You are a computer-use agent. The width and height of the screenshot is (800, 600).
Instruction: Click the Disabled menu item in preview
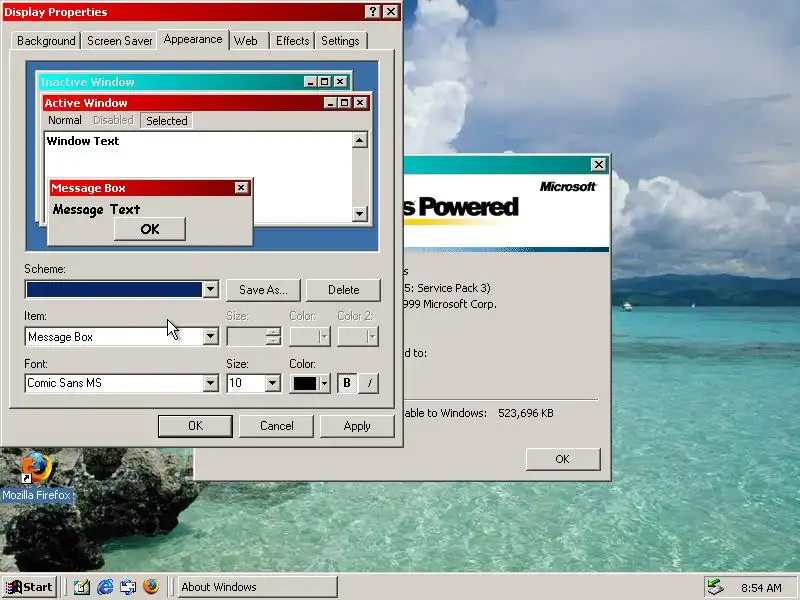click(113, 120)
